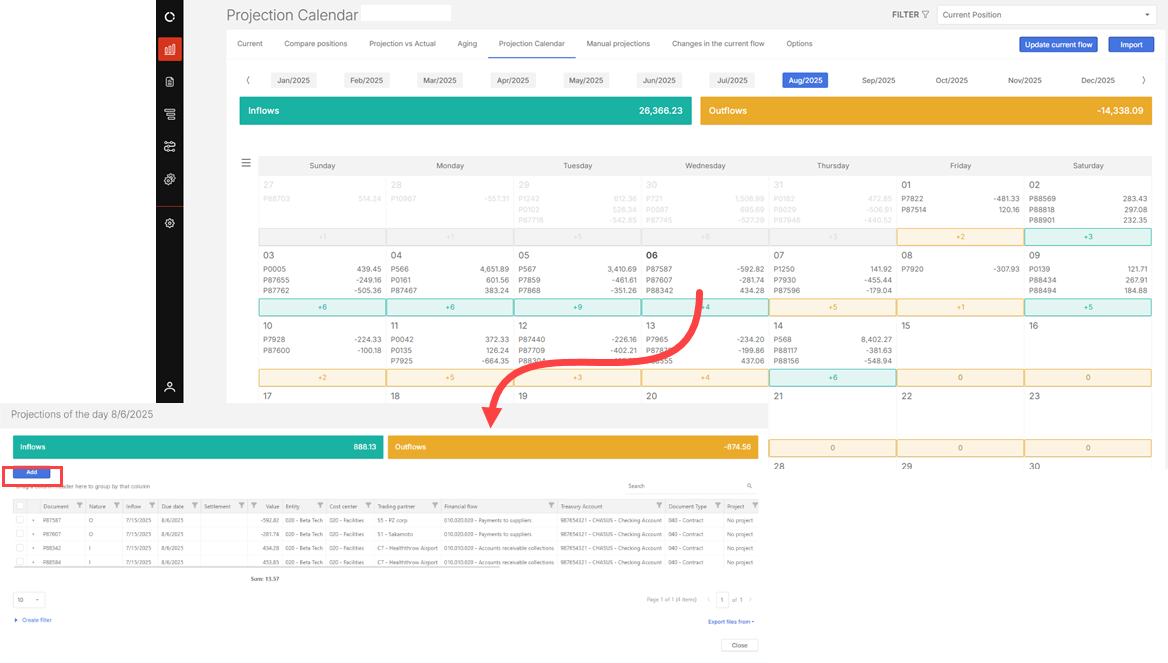Expand the Create filter section

pos(35,620)
